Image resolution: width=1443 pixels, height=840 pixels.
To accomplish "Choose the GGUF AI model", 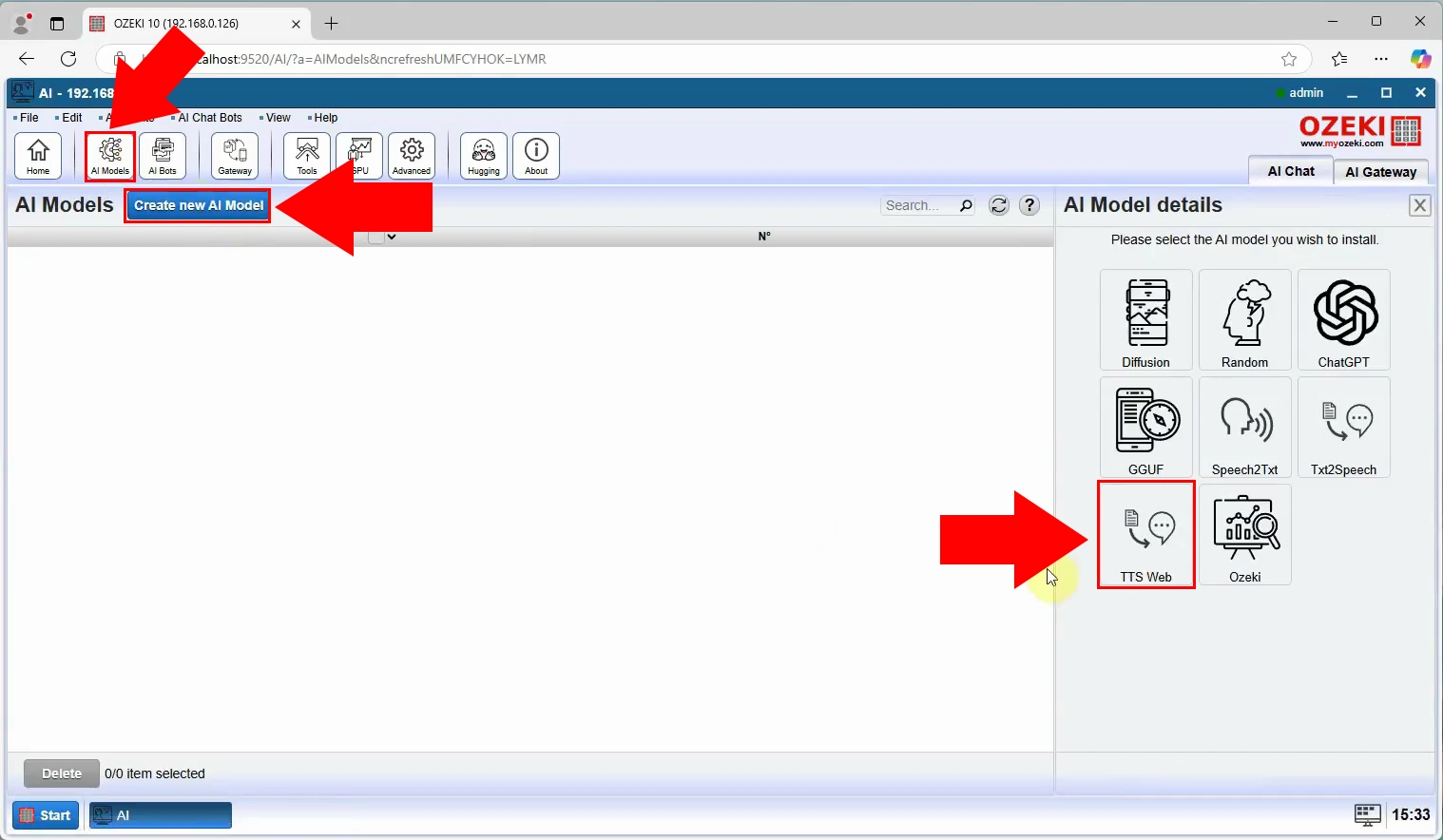I will click(1146, 428).
